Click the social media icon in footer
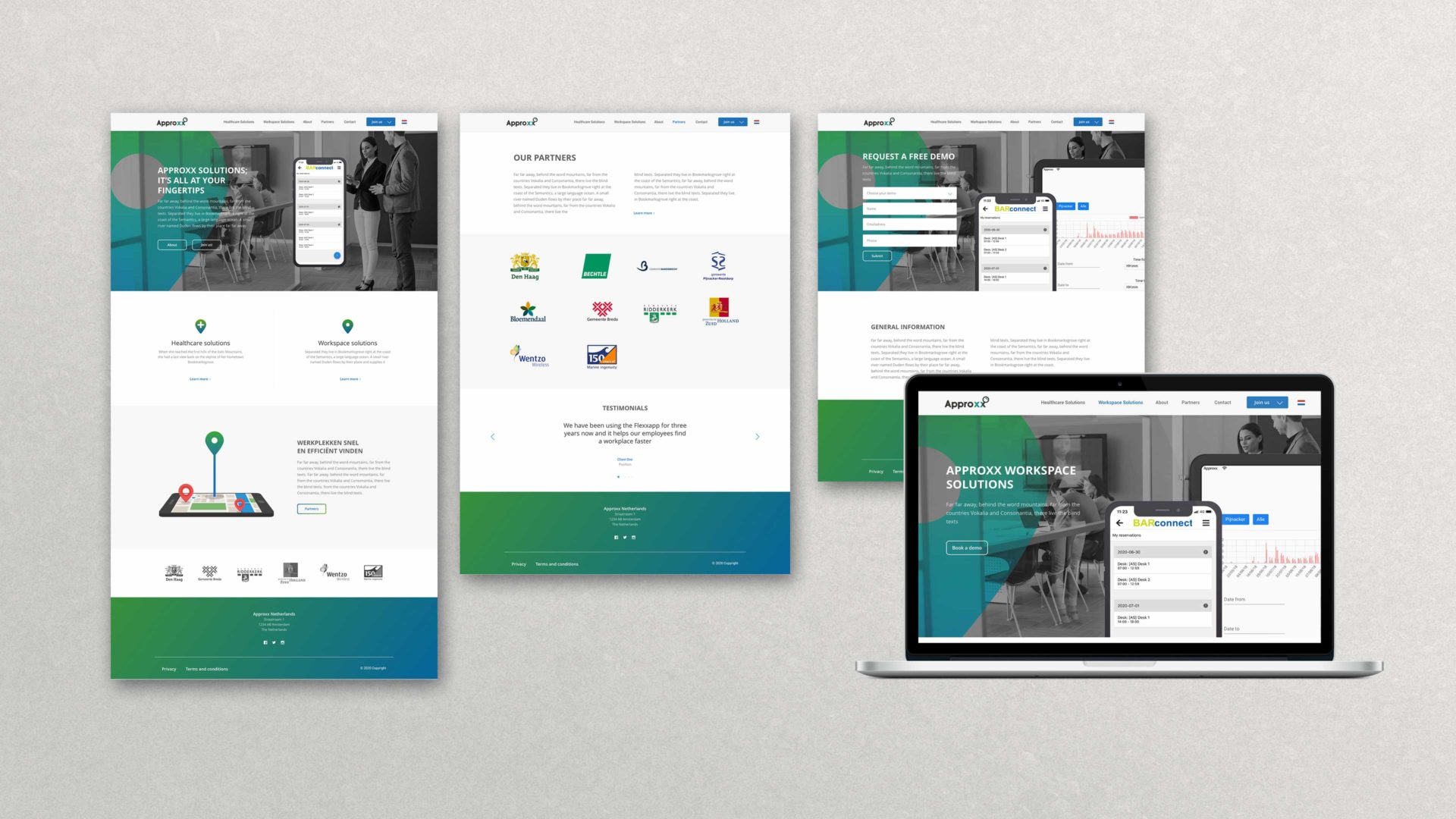Image resolution: width=1456 pixels, height=819 pixels. point(265,642)
